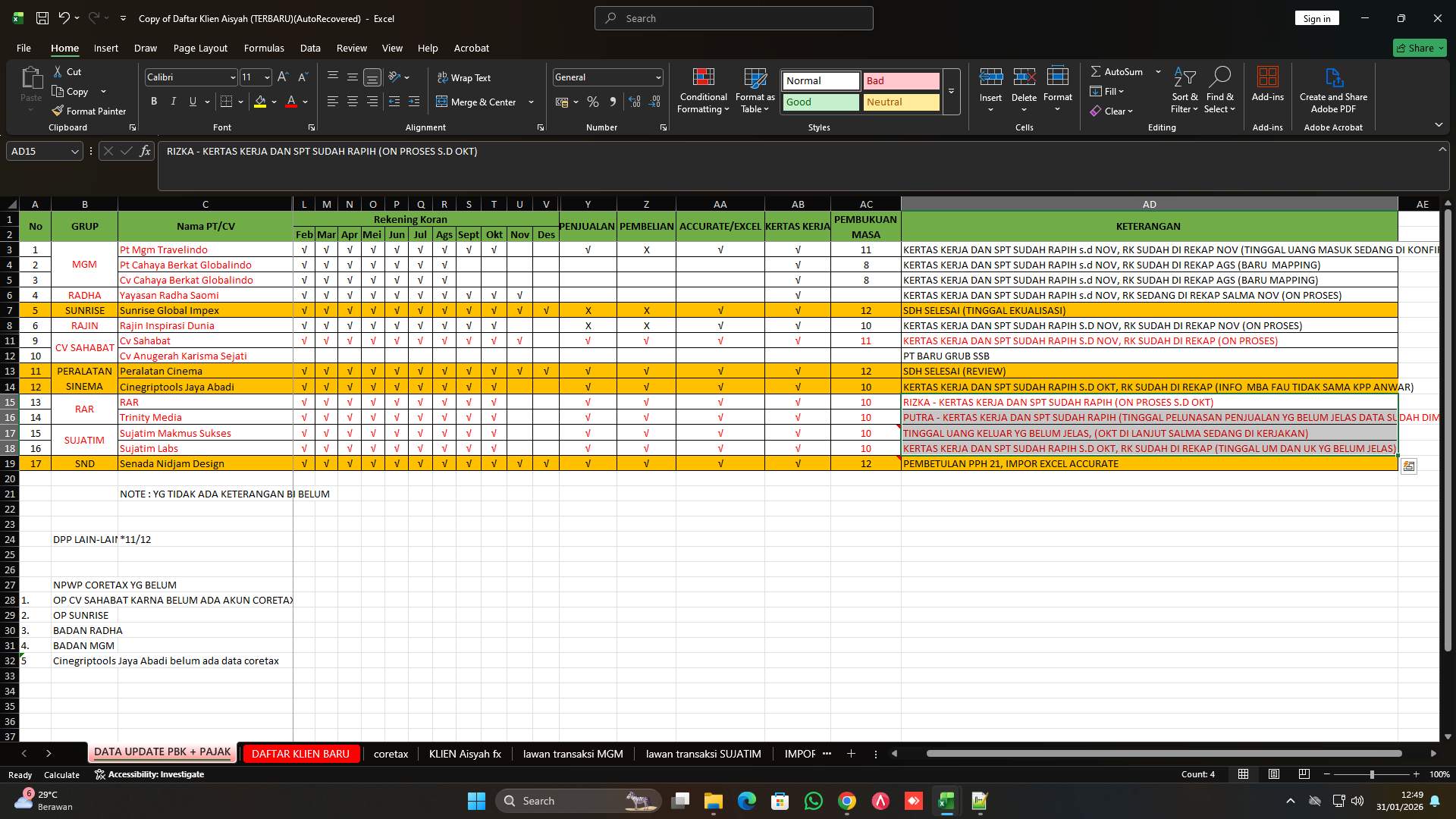Open the General number format dropdown

(x=657, y=77)
